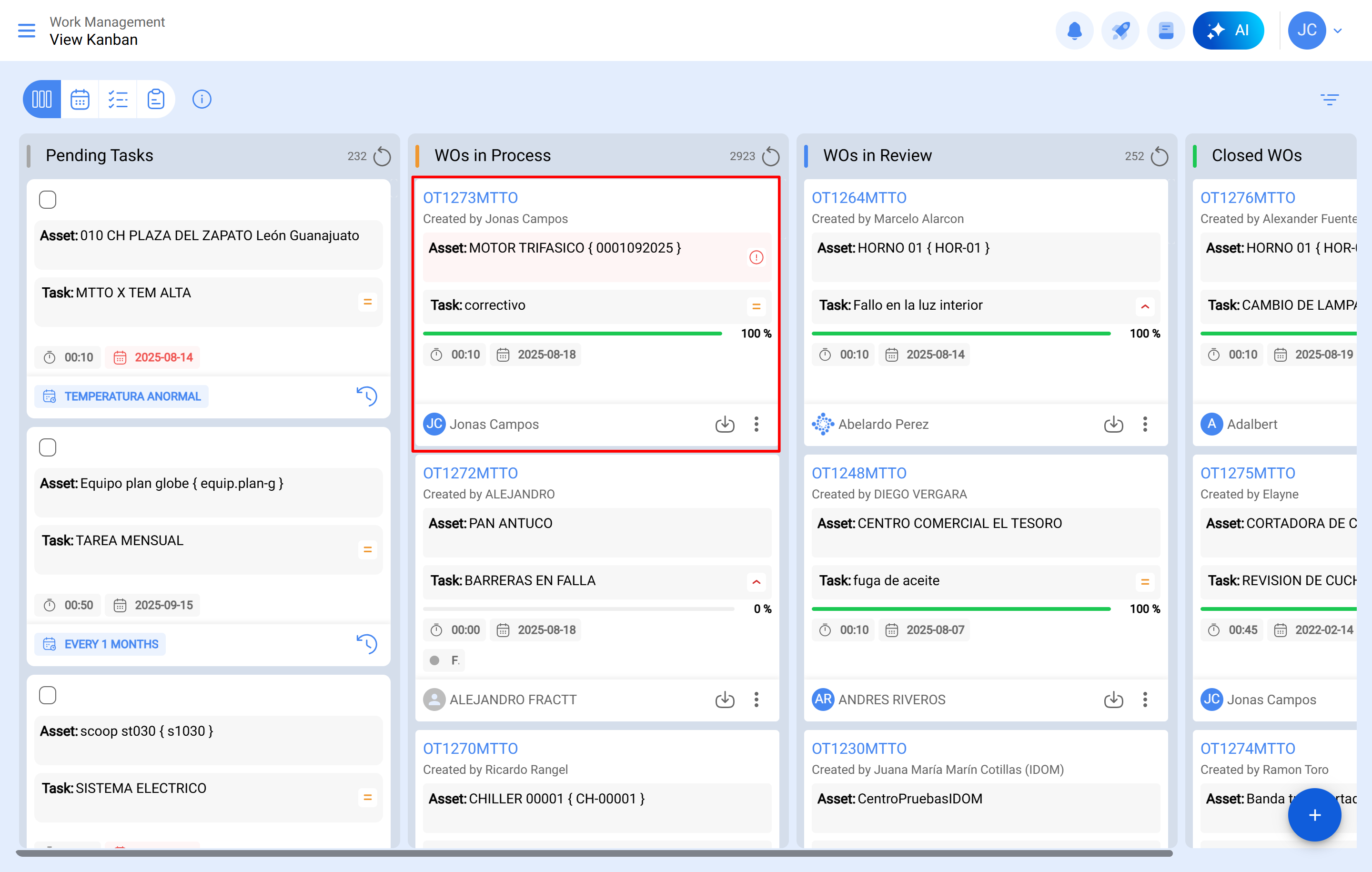Open three-dot menu on OT1272MTTO card
The image size is (1372, 872).
pos(756,700)
